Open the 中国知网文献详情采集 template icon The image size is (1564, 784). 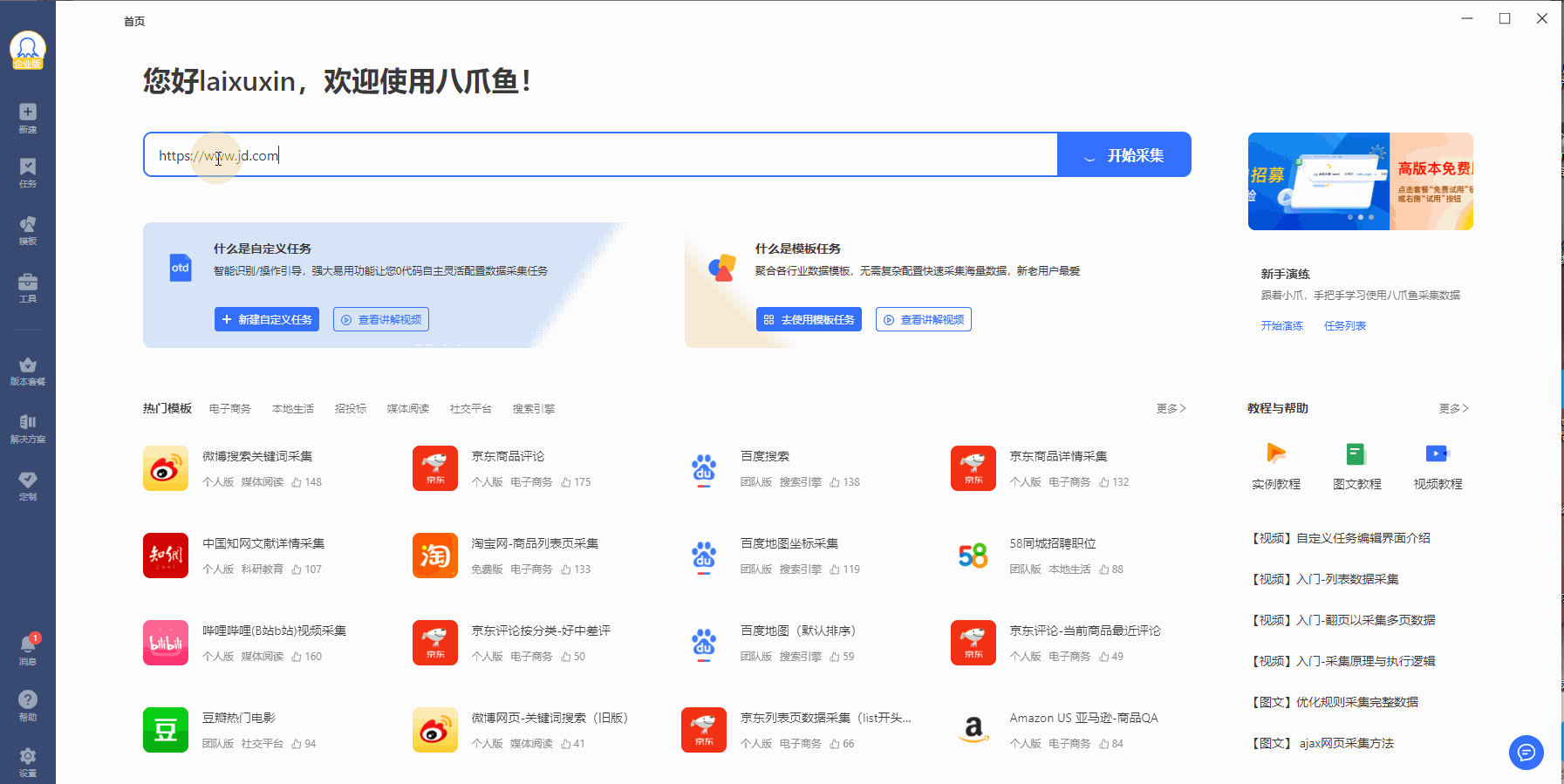point(166,556)
